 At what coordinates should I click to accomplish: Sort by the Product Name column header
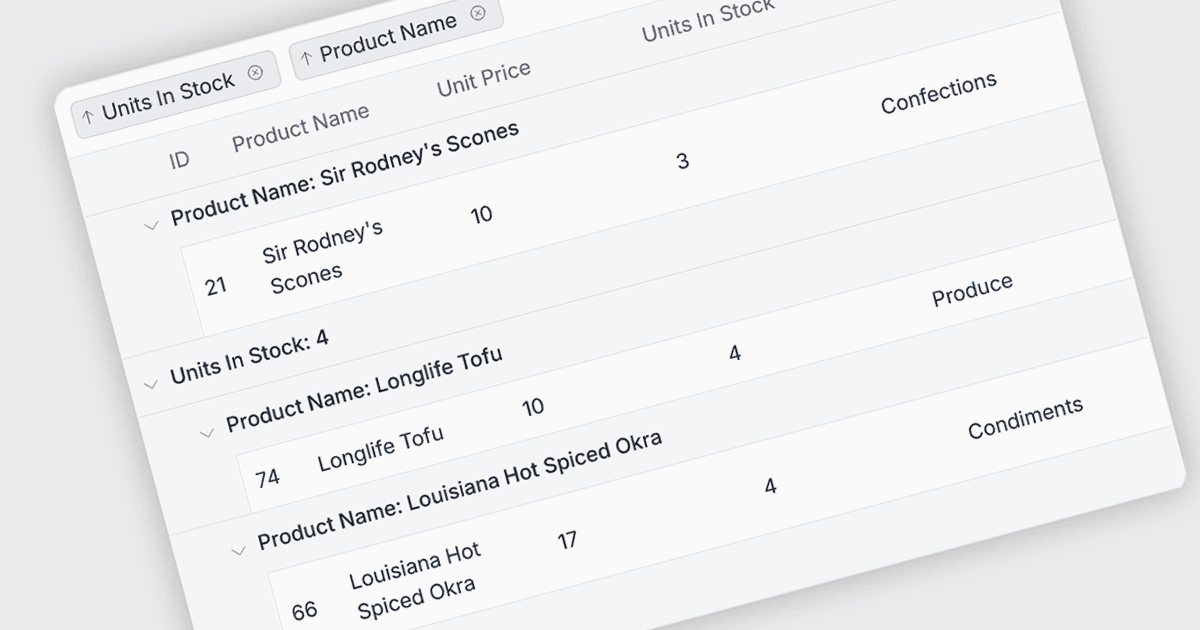[301, 128]
